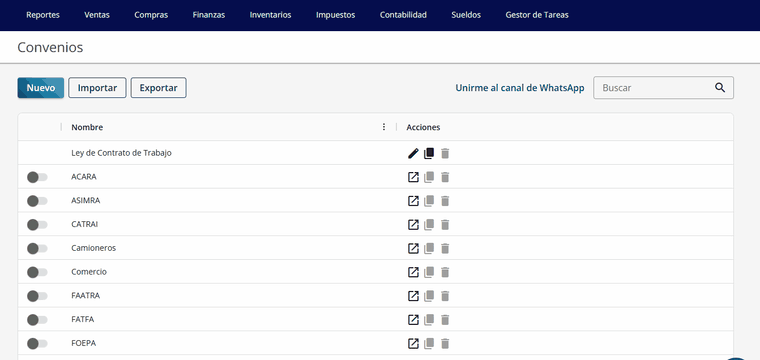Follow the Unirme al canal de WhatsApp link
The image size is (760, 360).
click(x=520, y=88)
